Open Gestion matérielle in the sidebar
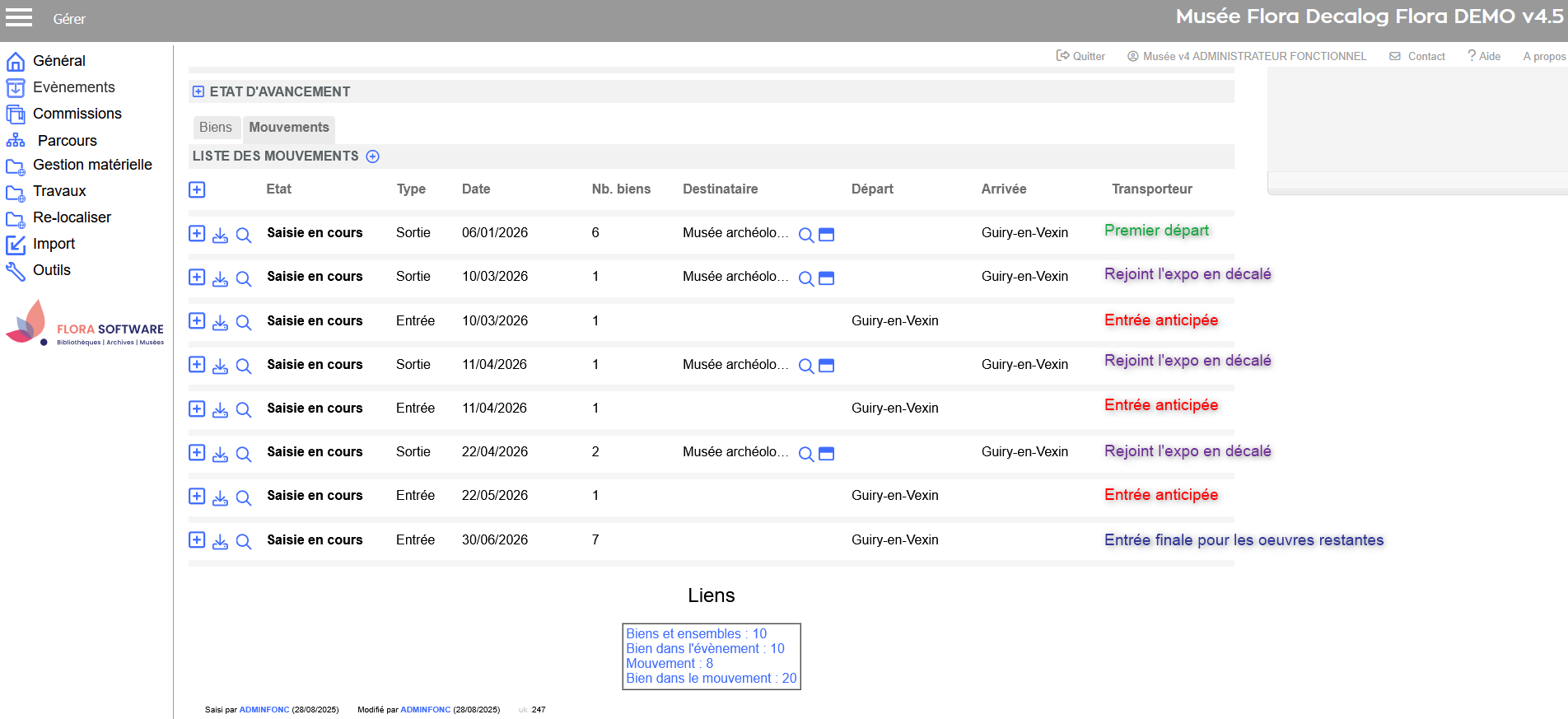The width and height of the screenshot is (1568, 719). 92,165
